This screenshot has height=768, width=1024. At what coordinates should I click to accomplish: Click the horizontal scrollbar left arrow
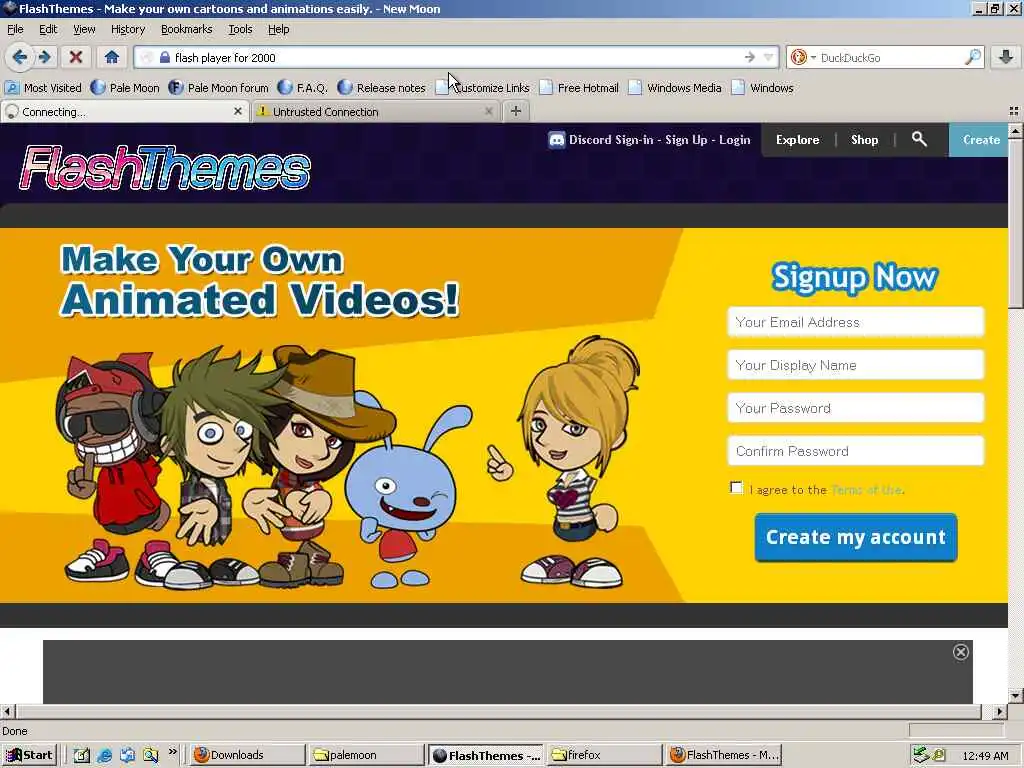click(x=7, y=711)
